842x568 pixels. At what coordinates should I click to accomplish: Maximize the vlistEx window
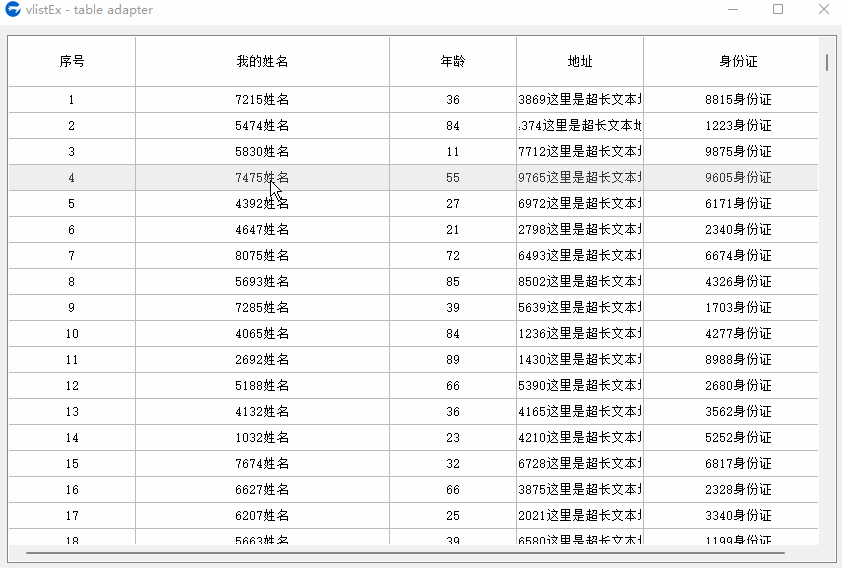click(x=778, y=9)
